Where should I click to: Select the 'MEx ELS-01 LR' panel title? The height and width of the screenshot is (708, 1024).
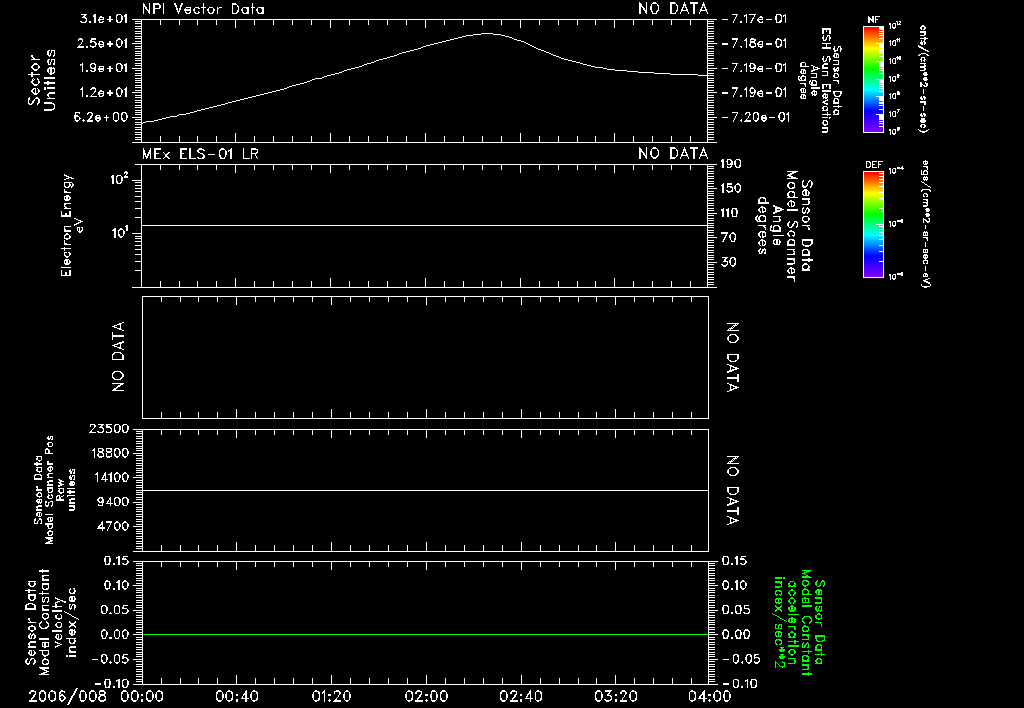pyautogui.click(x=200, y=153)
